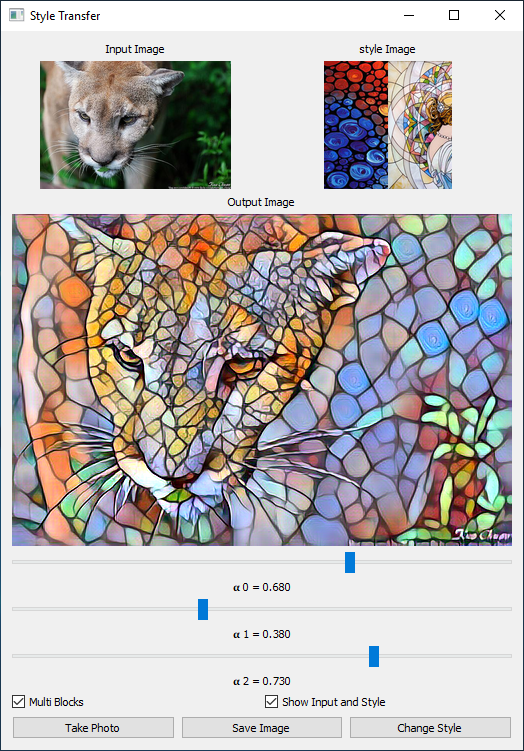Toggle Show Input and Style checkbox

click(x=271, y=702)
